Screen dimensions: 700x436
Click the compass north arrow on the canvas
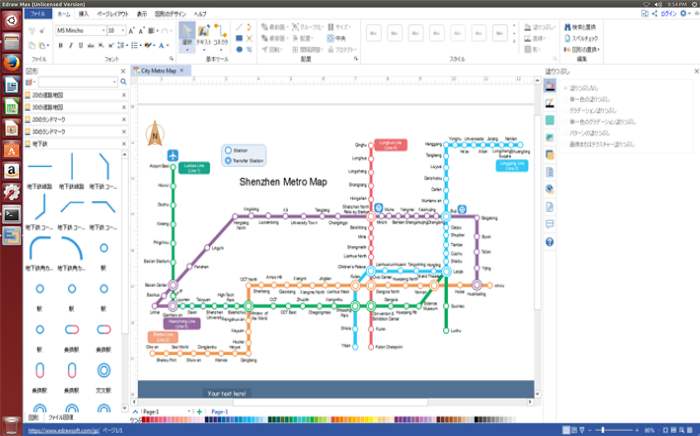[155, 133]
